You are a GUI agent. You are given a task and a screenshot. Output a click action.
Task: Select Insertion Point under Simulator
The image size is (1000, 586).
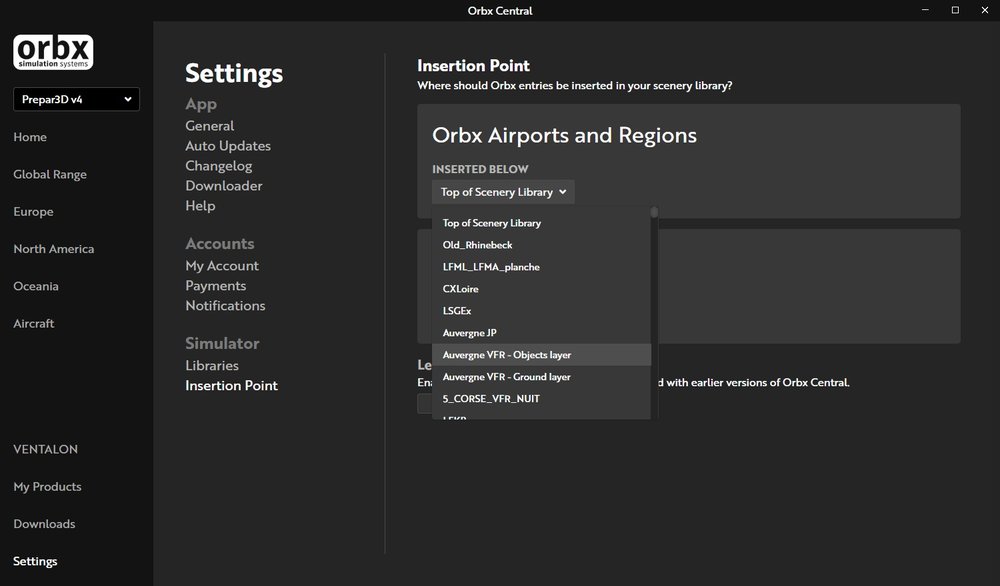pos(232,386)
